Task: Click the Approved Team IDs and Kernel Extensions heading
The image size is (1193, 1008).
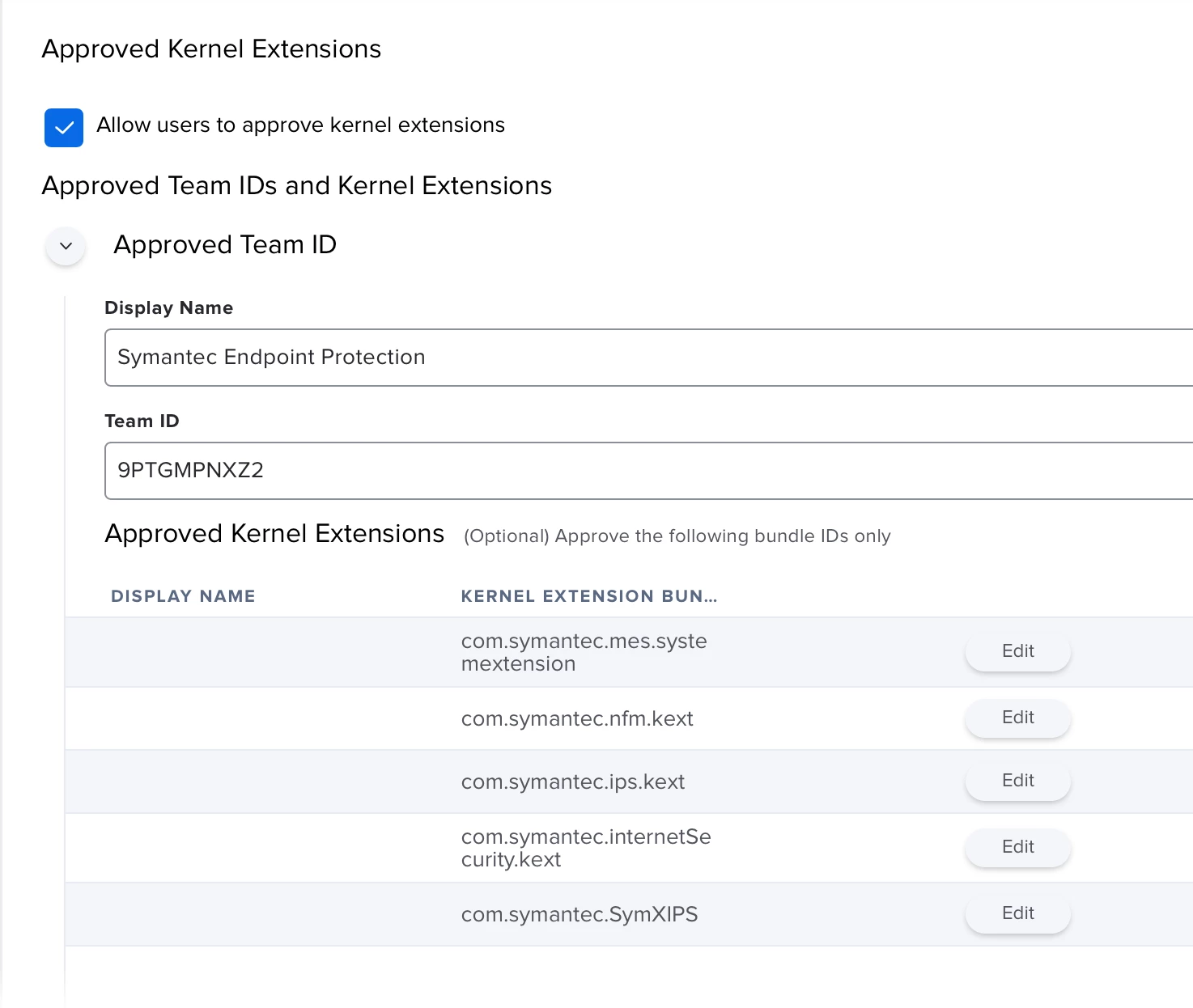Action: tap(297, 185)
